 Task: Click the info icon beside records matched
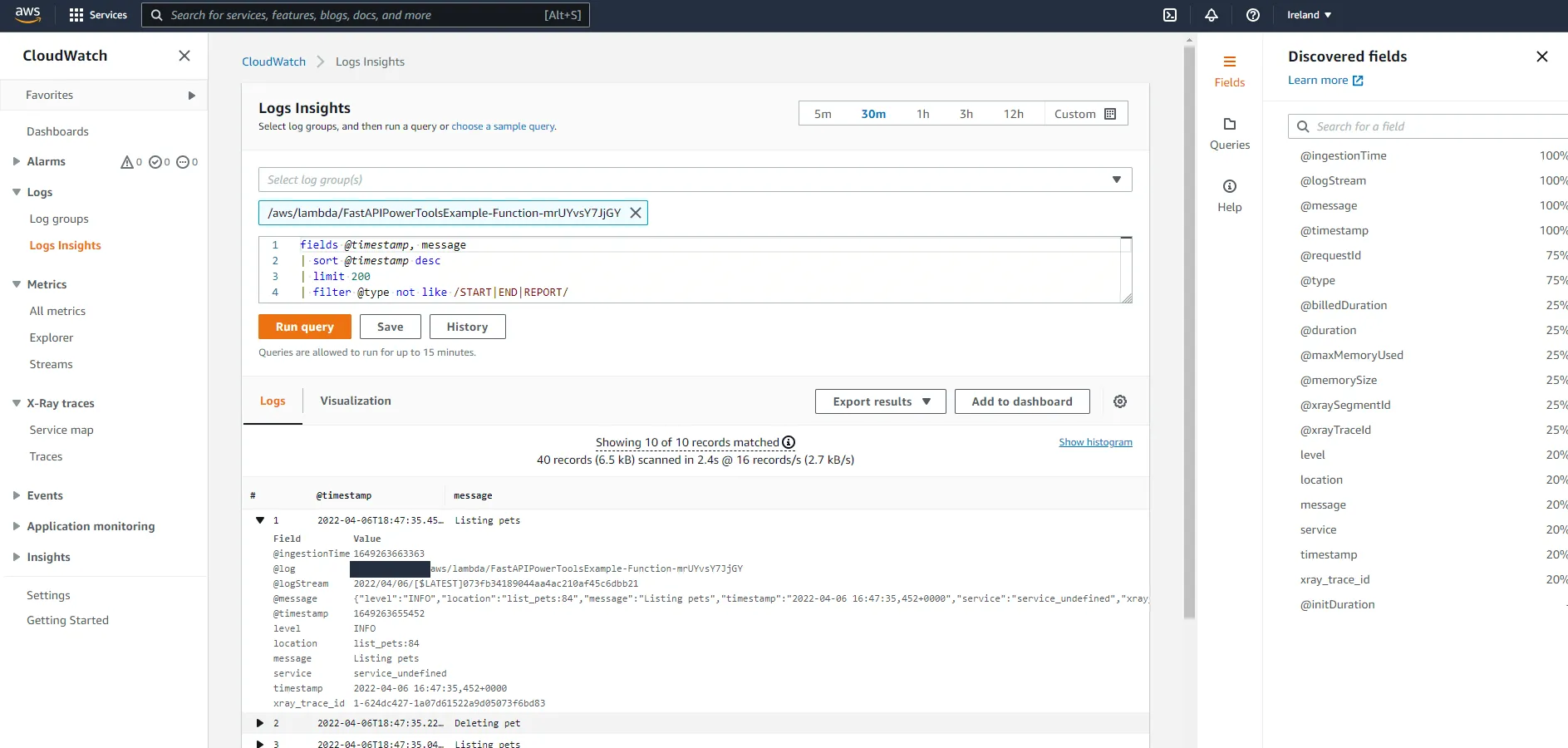click(788, 442)
